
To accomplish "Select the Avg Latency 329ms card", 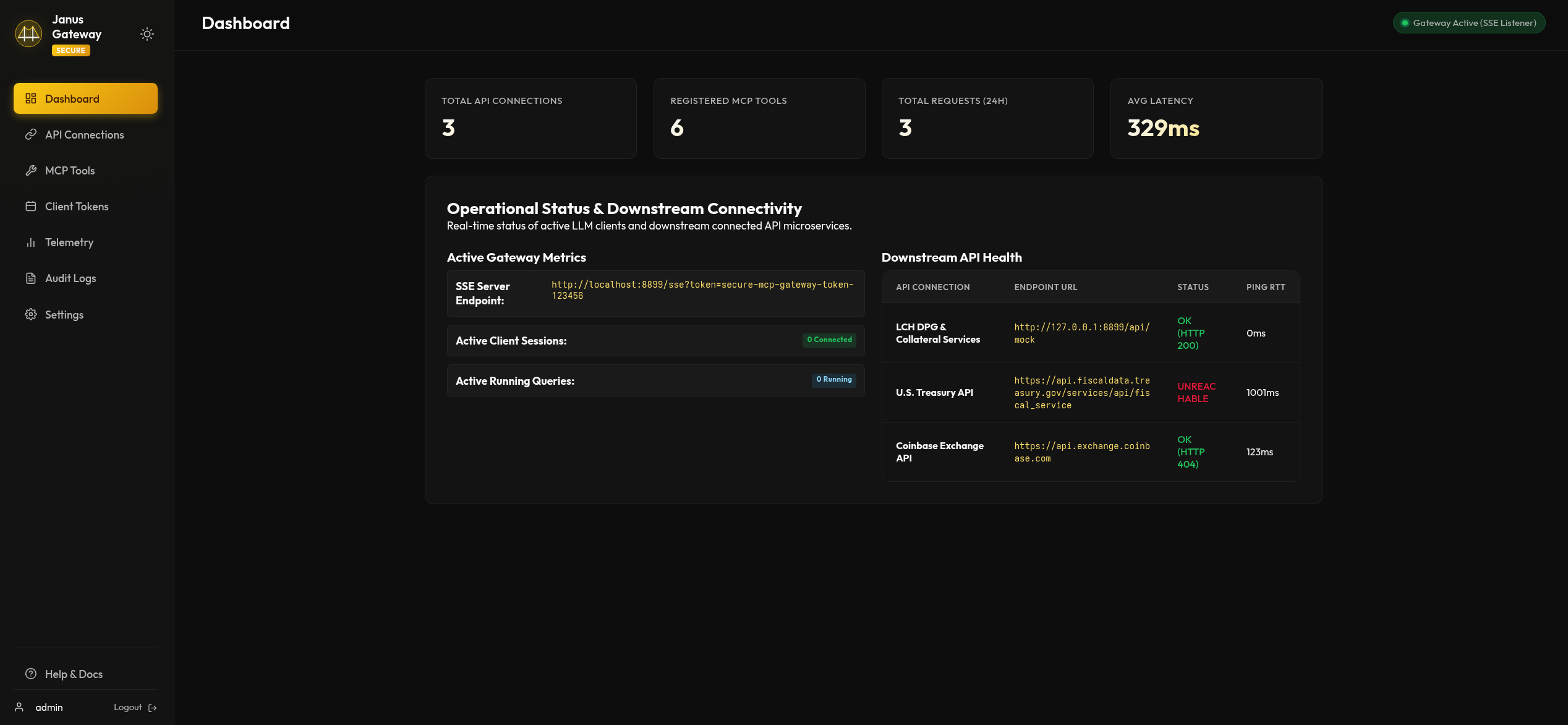I will point(1216,118).
